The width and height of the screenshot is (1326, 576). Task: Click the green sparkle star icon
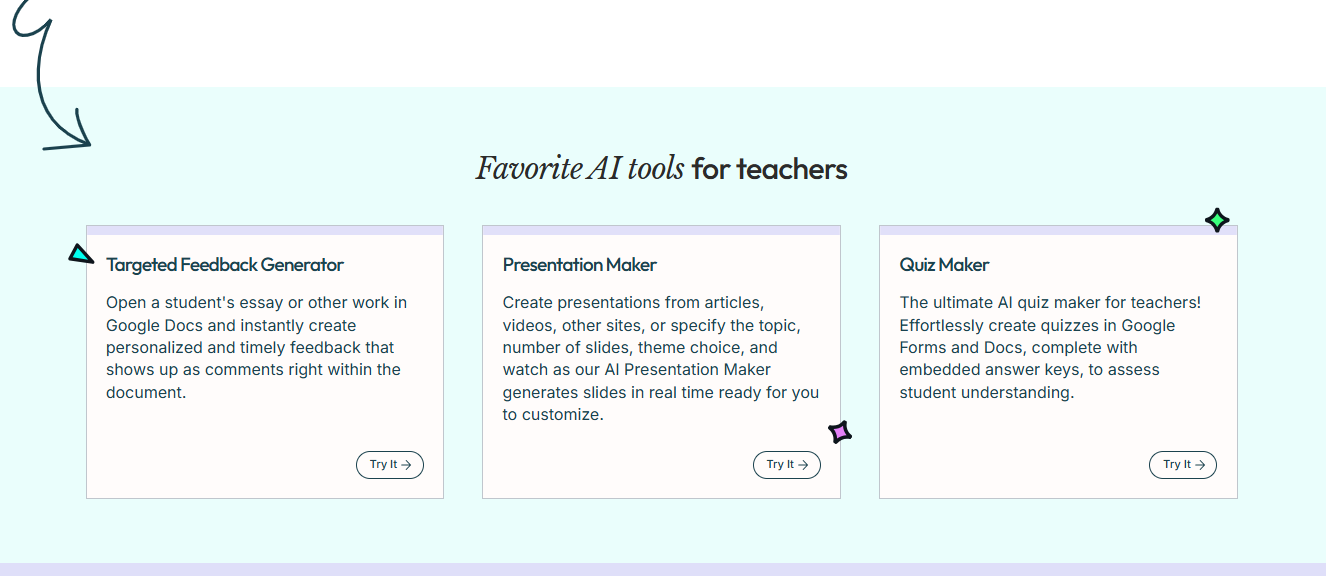(x=1217, y=220)
